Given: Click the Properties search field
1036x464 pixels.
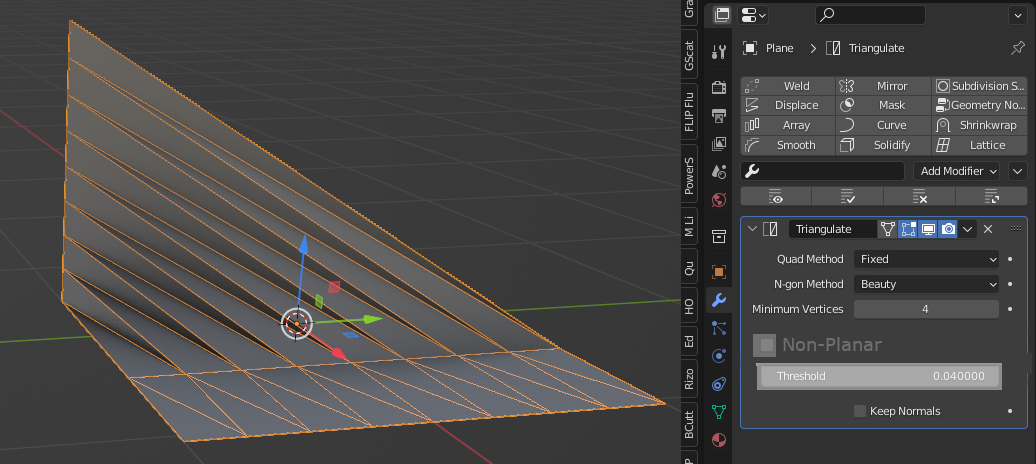Looking at the screenshot, I should [870, 15].
